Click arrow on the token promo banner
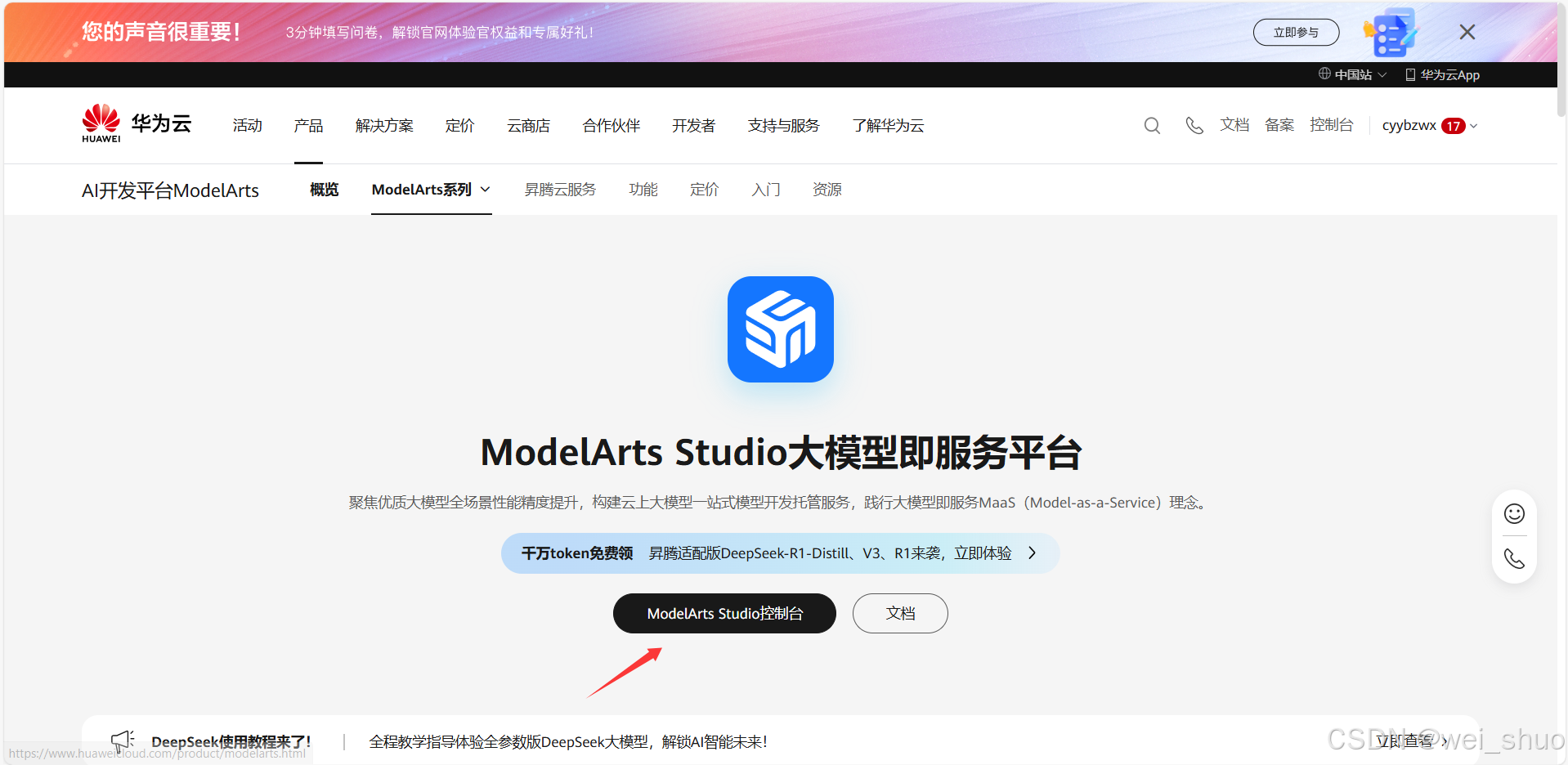Image resolution: width=1568 pixels, height=765 pixels. coord(1033,553)
